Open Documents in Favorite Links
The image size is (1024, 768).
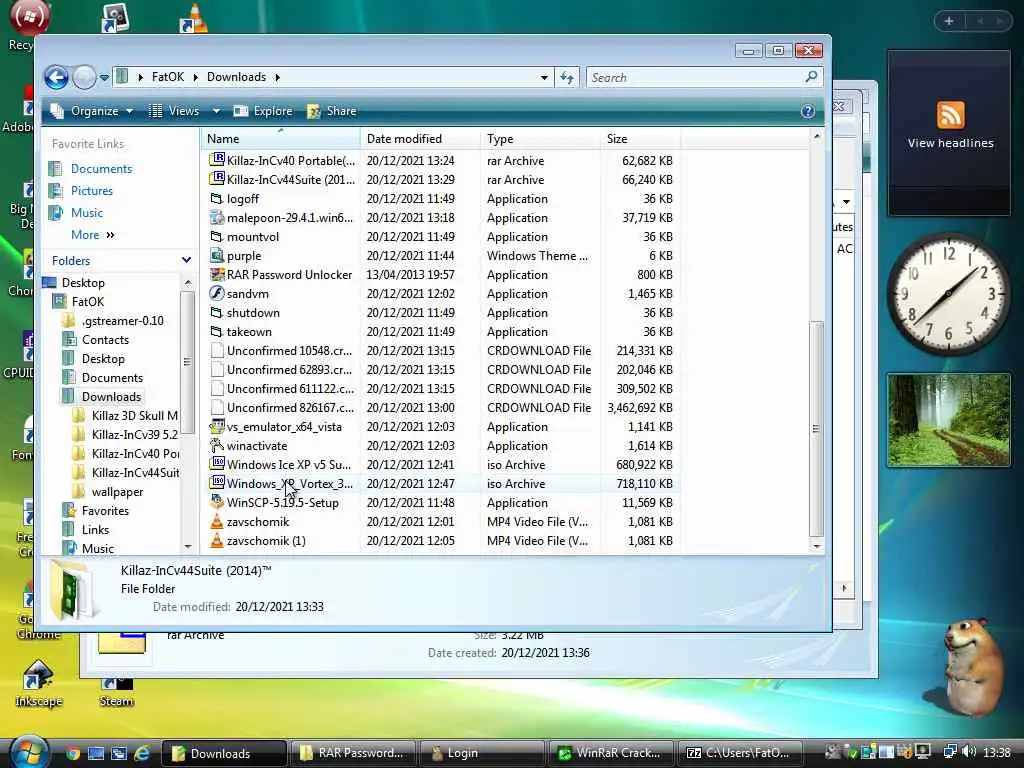pyautogui.click(x=101, y=168)
